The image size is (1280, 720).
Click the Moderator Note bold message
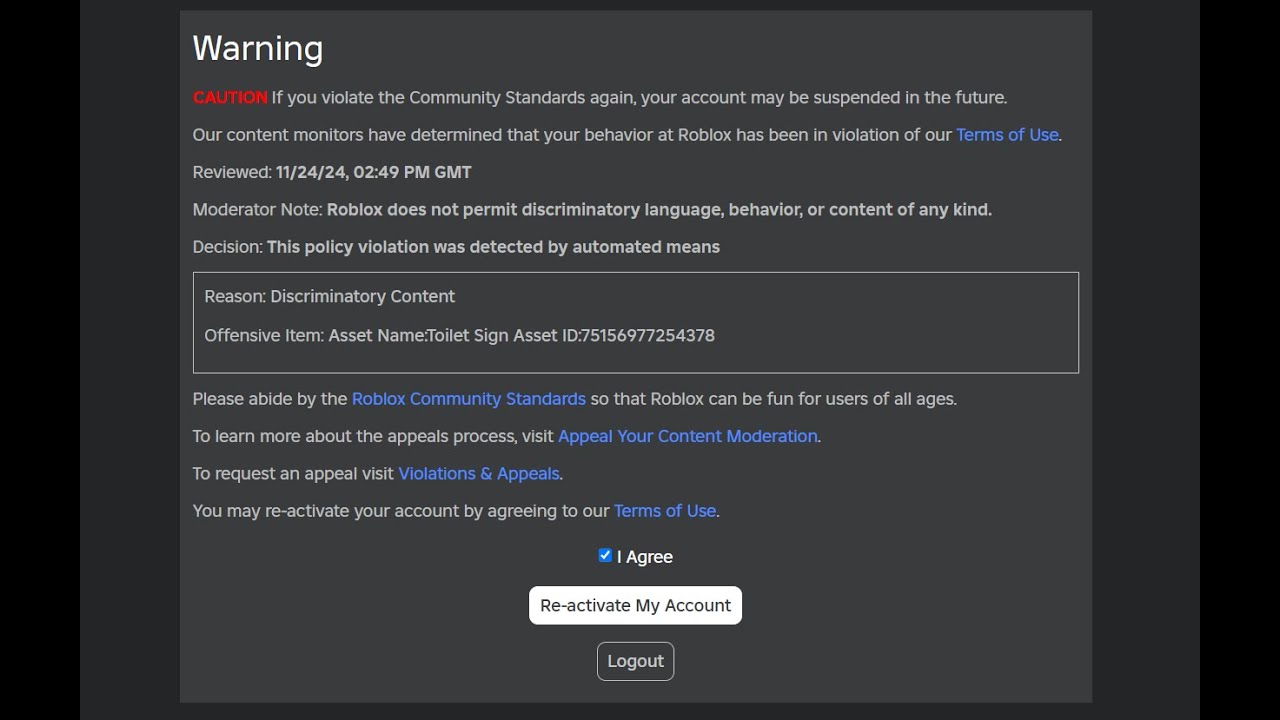coord(659,210)
